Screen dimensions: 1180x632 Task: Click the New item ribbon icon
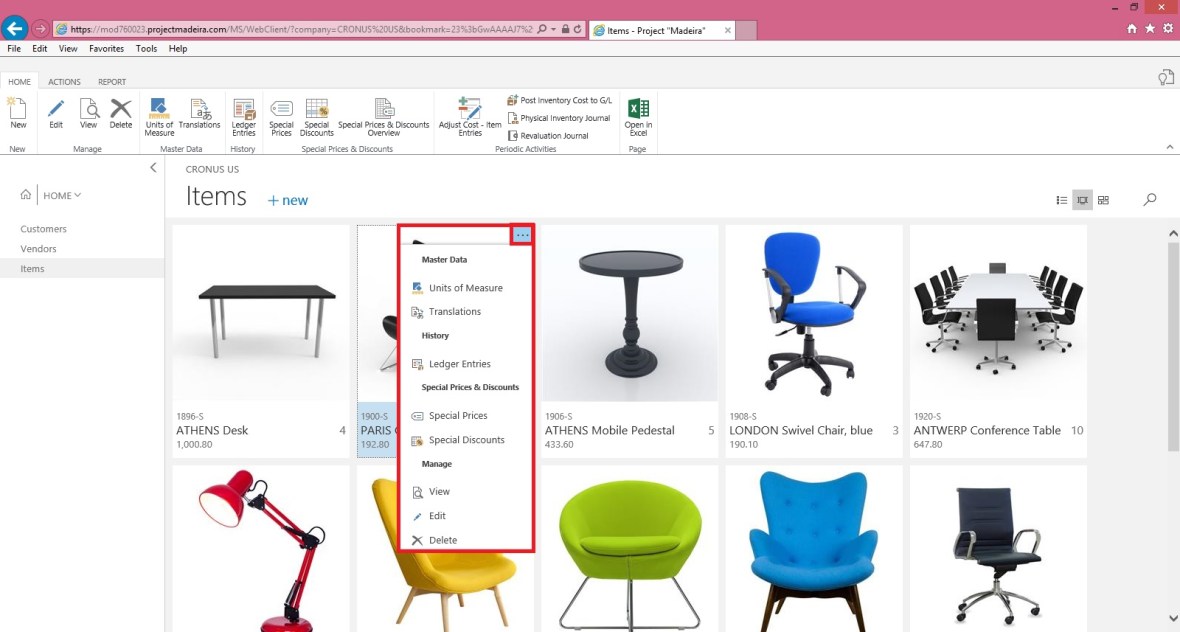(x=18, y=113)
